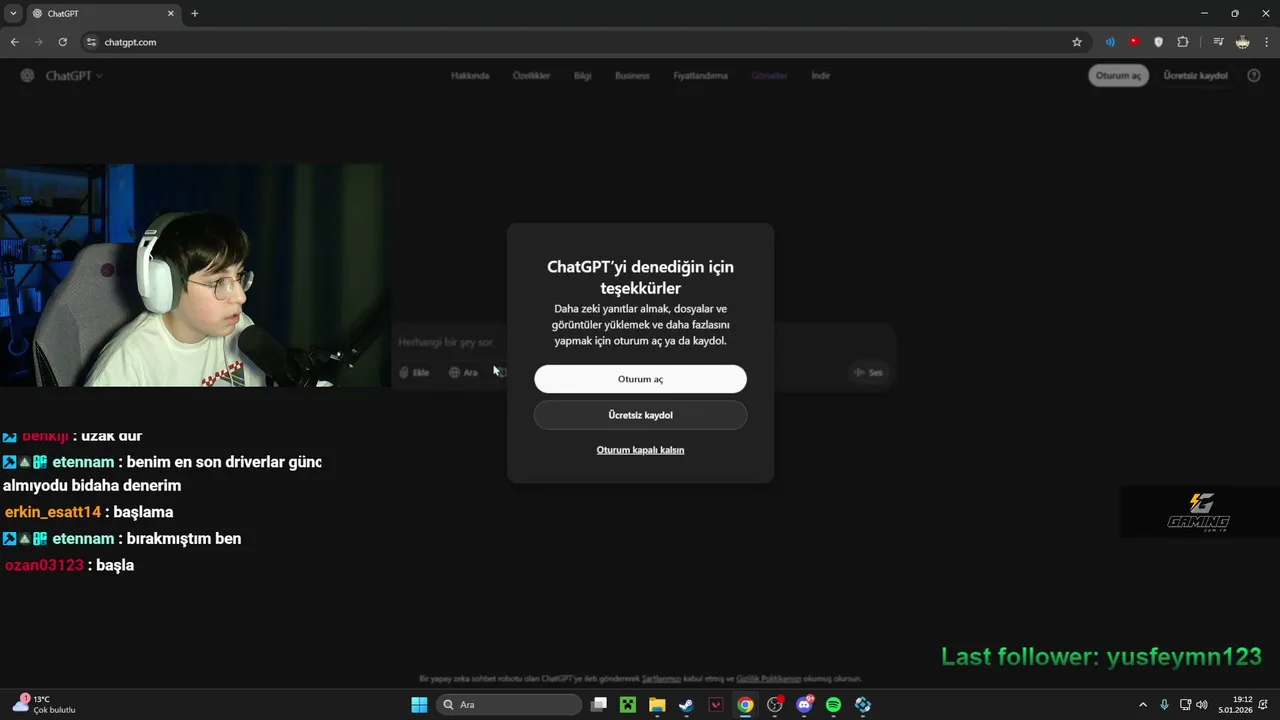The height and width of the screenshot is (720, 1280).
Task: Open the Extensions puzzle icon
Action: point(1183,42)
